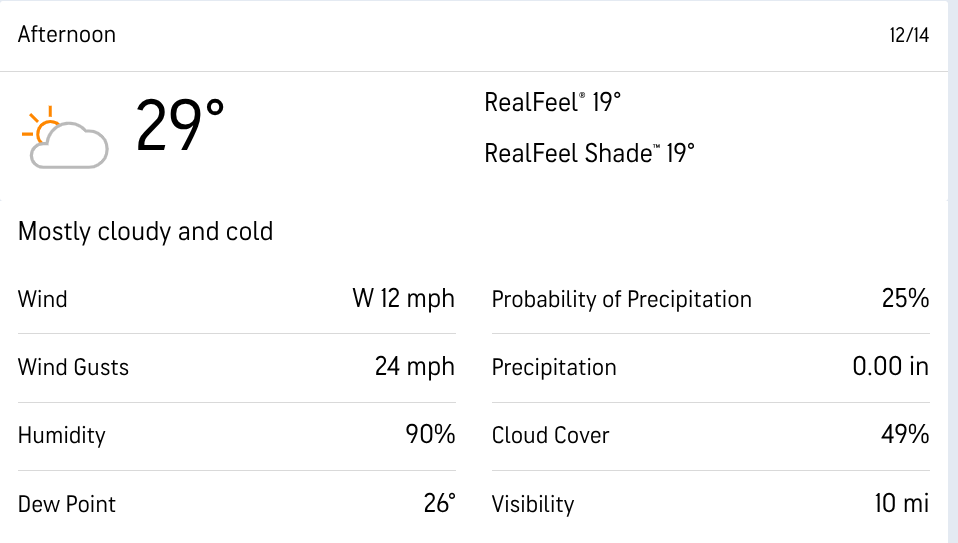This screenshot has width=958, height=543.
Task: Click the 24 mph gusts value
Action: tap(414, 366)
